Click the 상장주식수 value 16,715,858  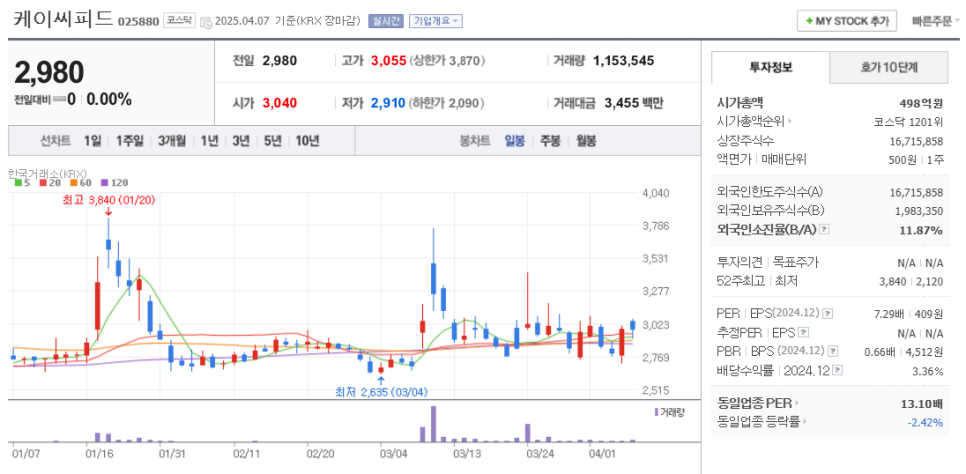[916, 141]
